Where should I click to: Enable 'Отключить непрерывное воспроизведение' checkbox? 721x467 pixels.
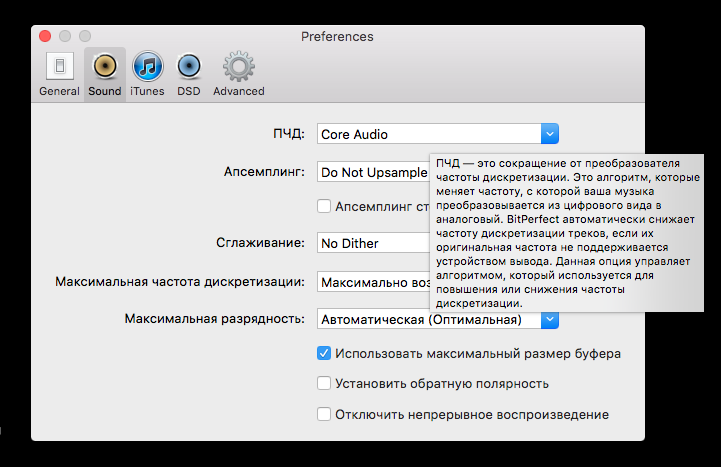click(x=324, y=414)
